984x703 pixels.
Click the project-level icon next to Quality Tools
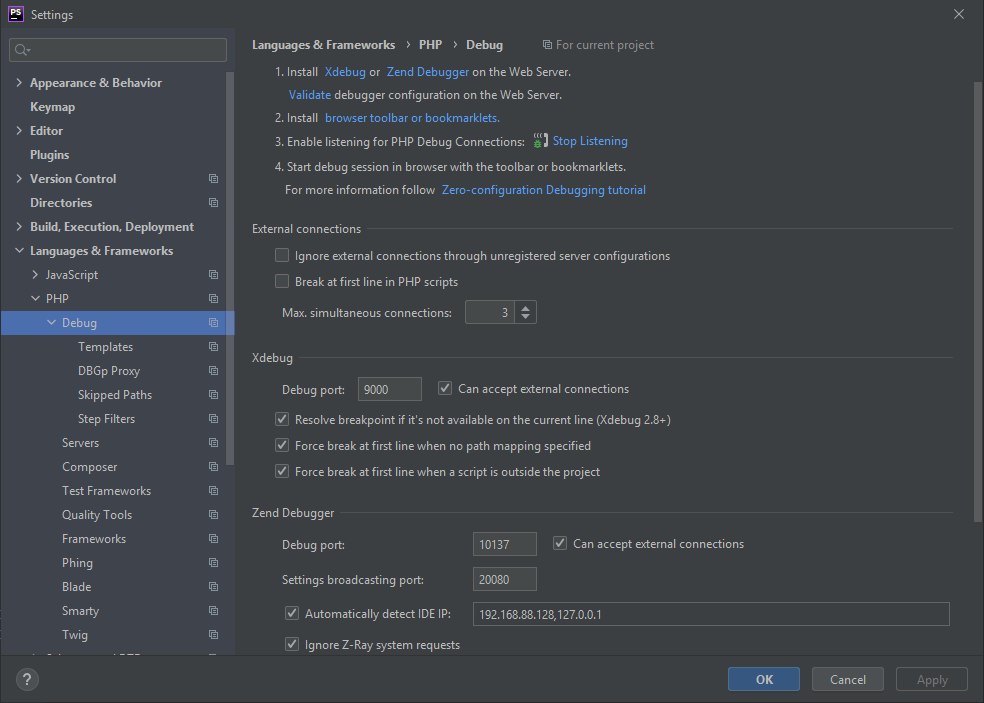pyautogui.click(x=213, y=515)
